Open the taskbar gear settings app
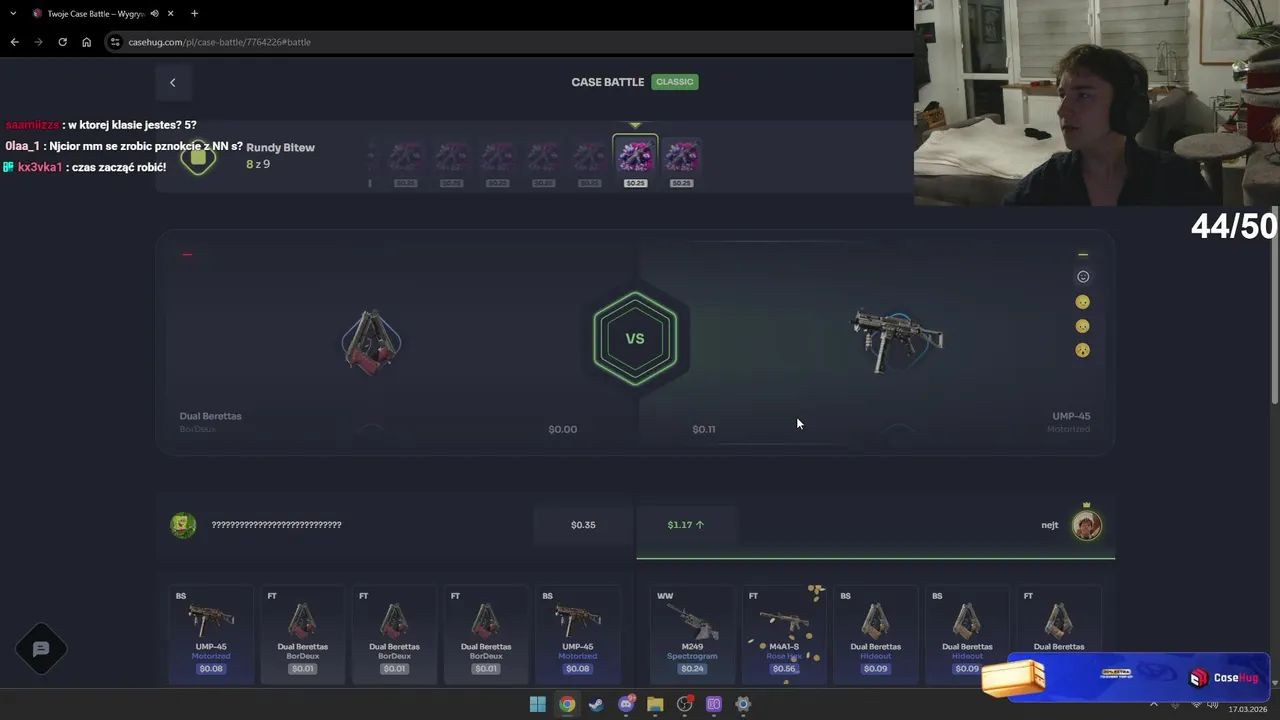 [743, 704]
